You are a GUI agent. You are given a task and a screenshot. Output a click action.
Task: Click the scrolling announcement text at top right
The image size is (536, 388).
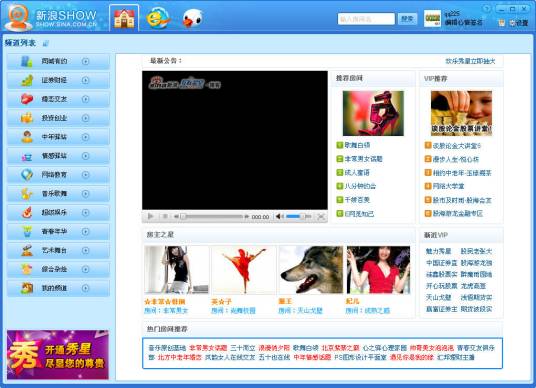tap(470, 61)
